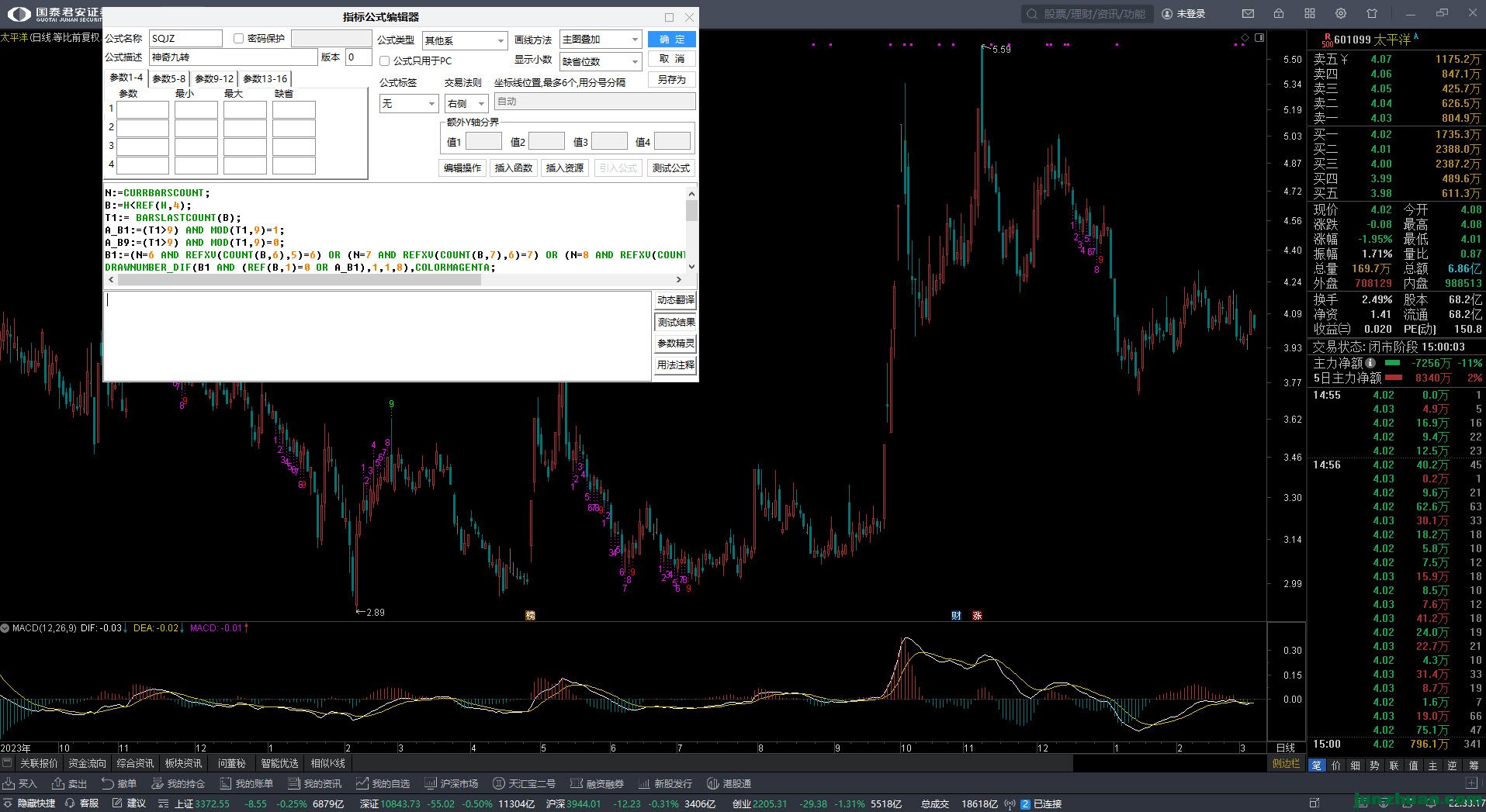
Task: Switch to 参数9-12 tab
Action: click(214, 78)
